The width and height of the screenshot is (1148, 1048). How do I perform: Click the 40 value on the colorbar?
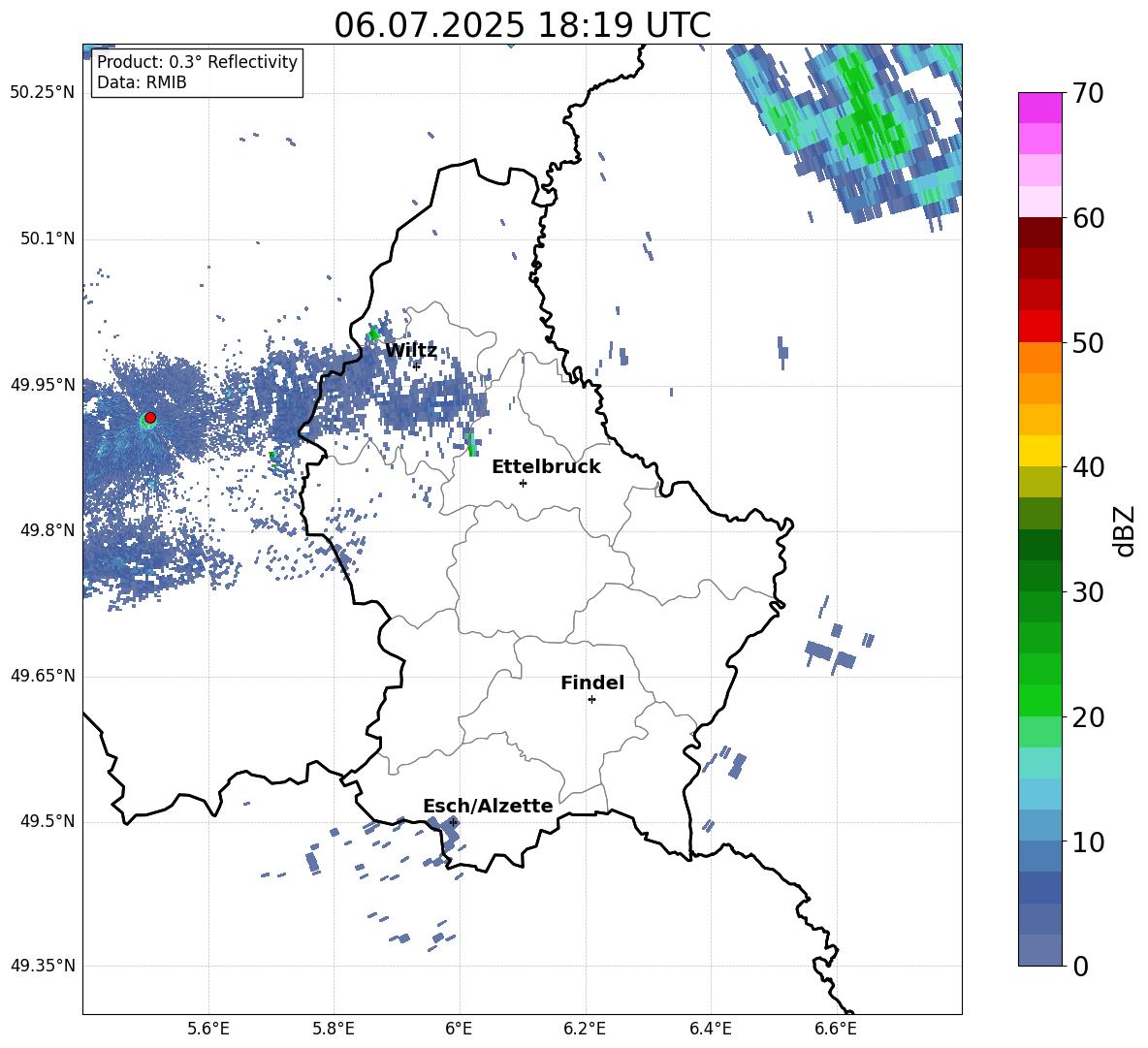1088,467
